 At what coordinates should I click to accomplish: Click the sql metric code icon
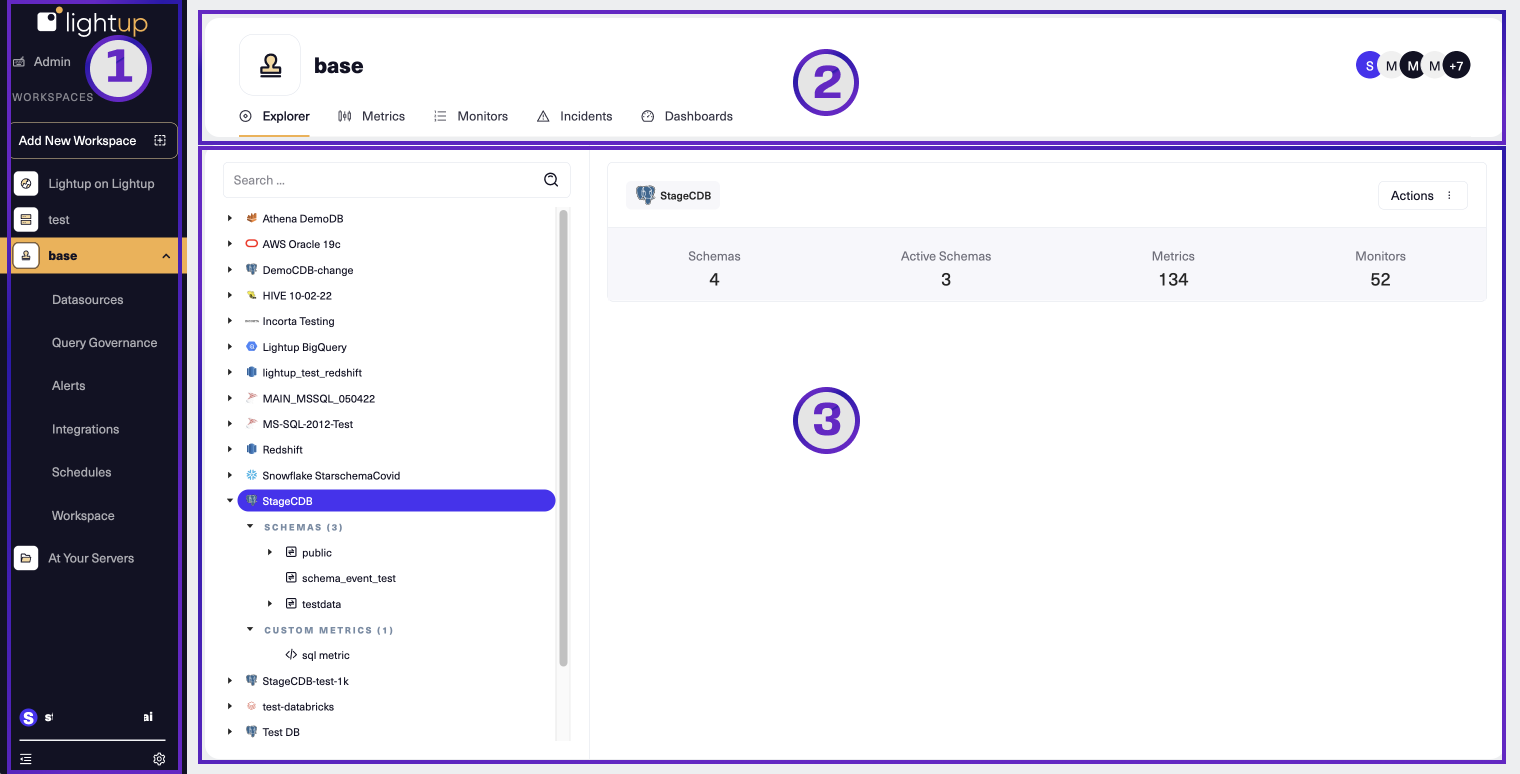291,656
